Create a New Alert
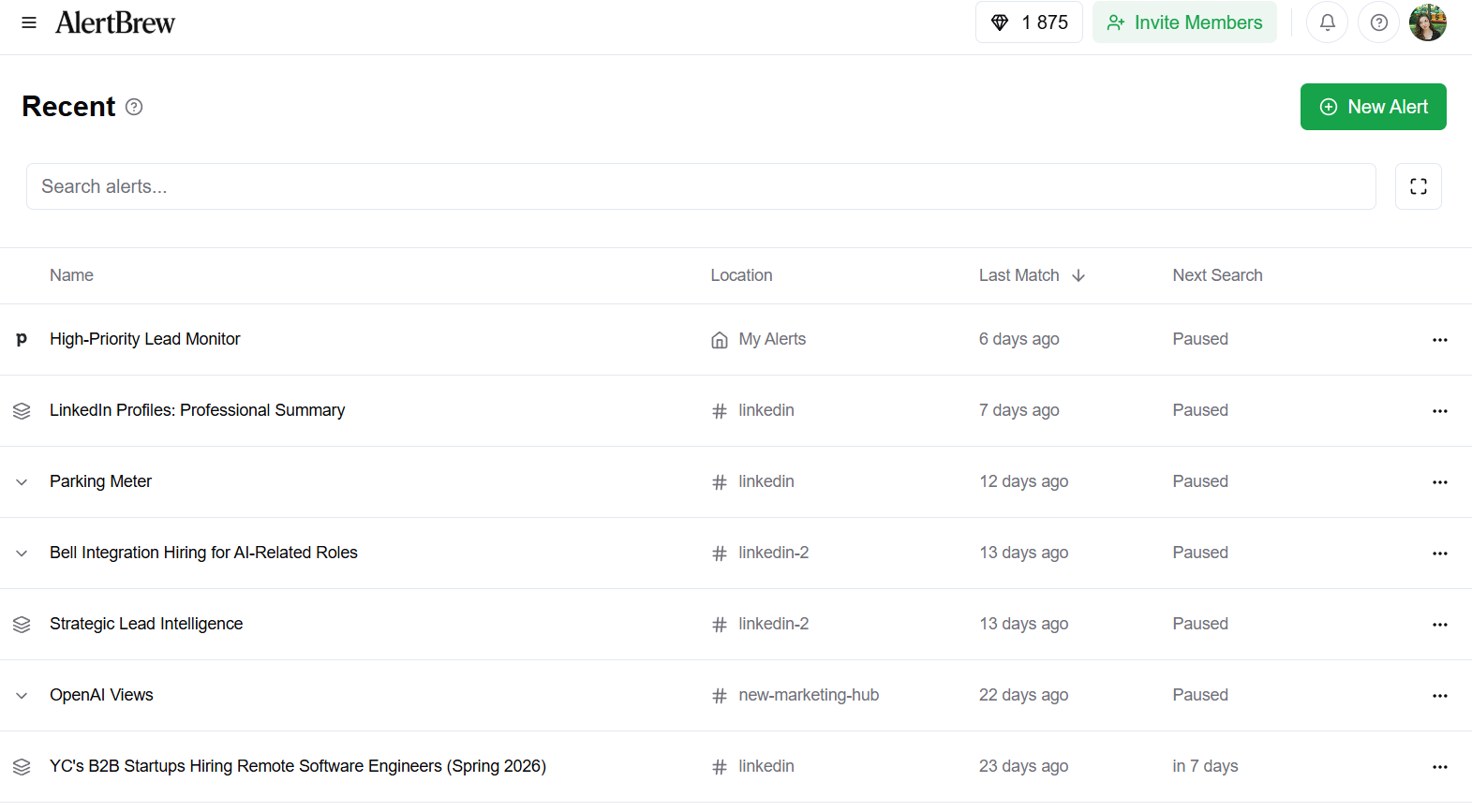The height and width of the screenshot is (812, 1472). (x=1374, y=107)
